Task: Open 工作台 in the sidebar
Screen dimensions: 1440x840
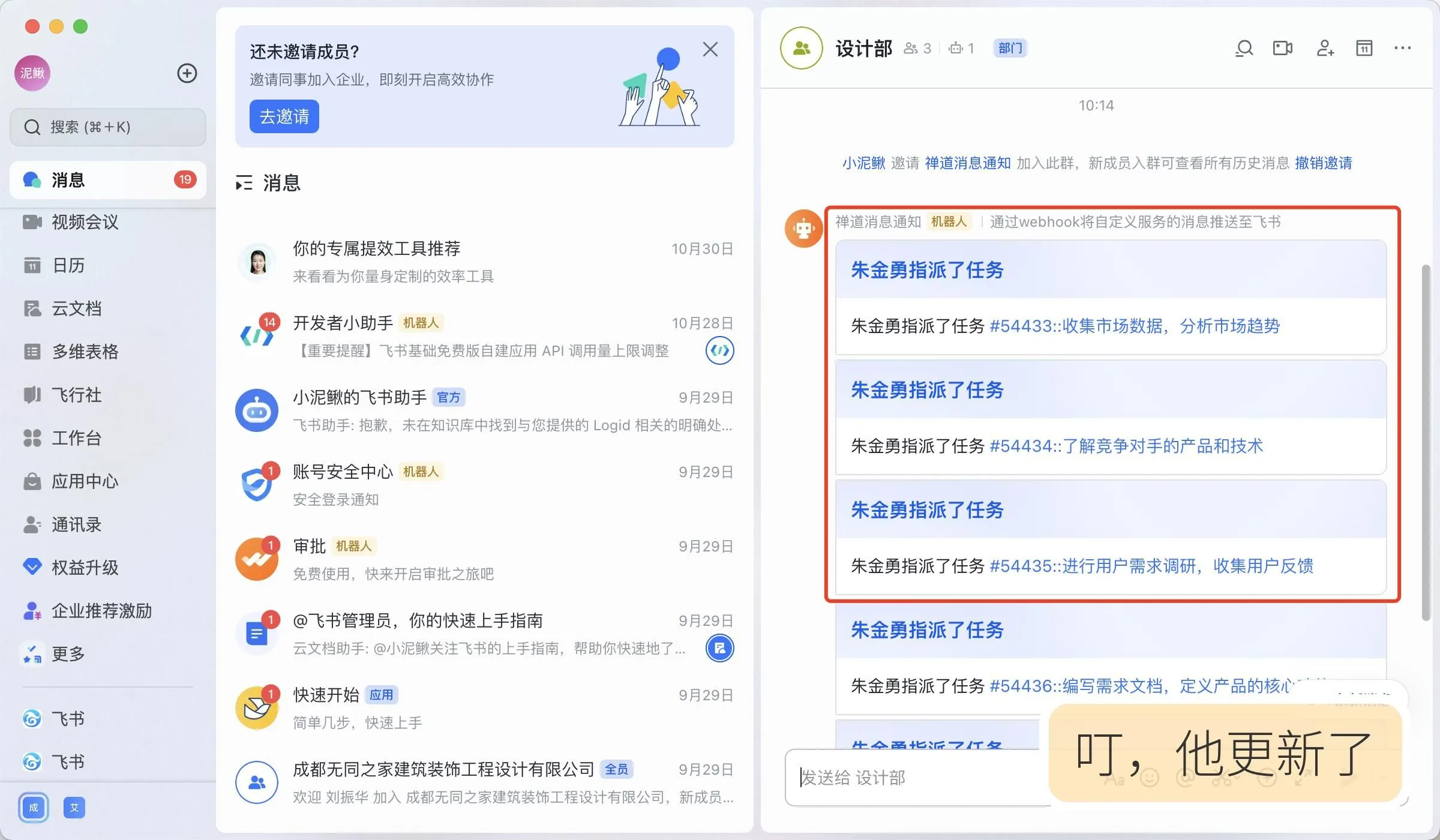Action: coord(108,438)
